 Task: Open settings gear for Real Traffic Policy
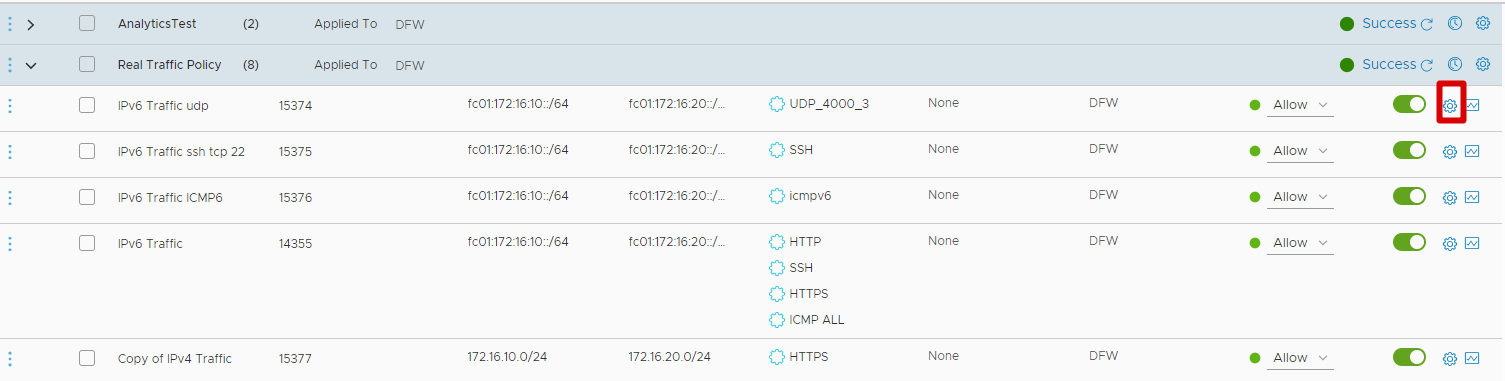coord(1483,64)
